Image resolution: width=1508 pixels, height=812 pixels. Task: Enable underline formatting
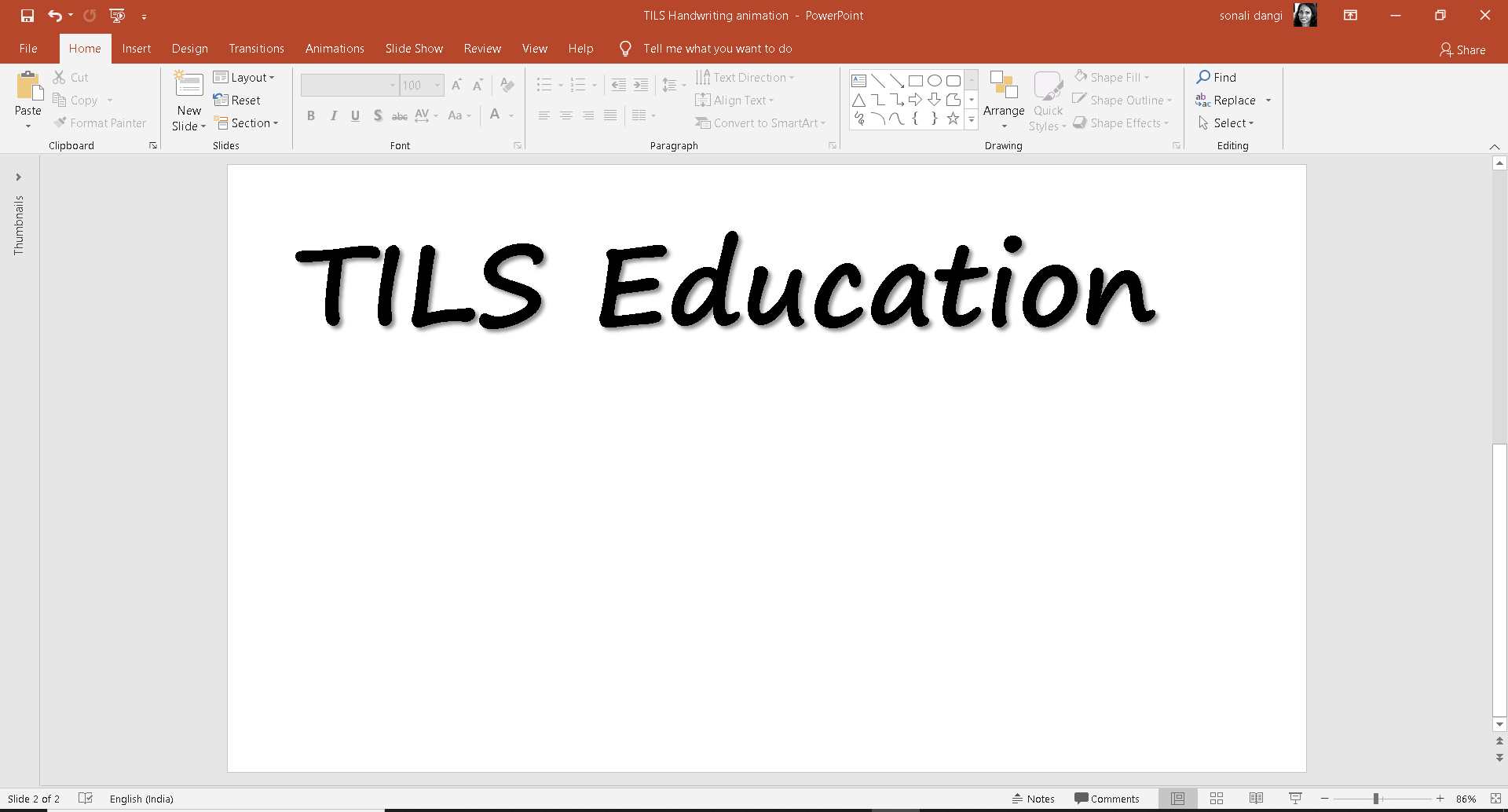click(355, 115)
